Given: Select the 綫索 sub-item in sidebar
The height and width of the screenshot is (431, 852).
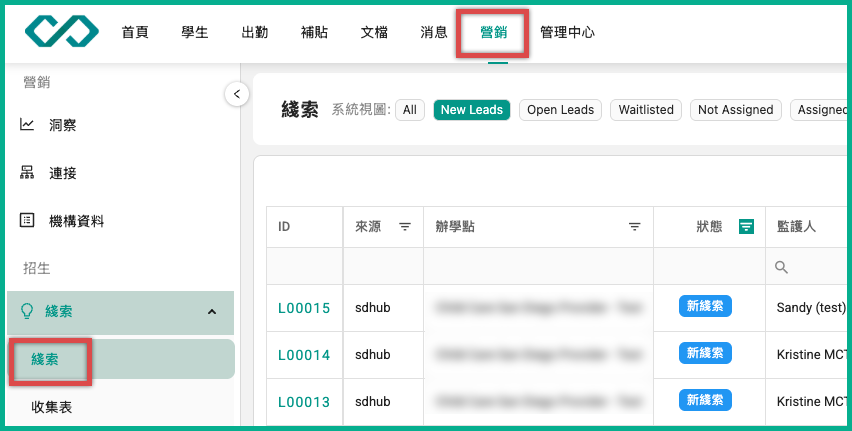Looking at the screenshot, I should tap(121, 359).
